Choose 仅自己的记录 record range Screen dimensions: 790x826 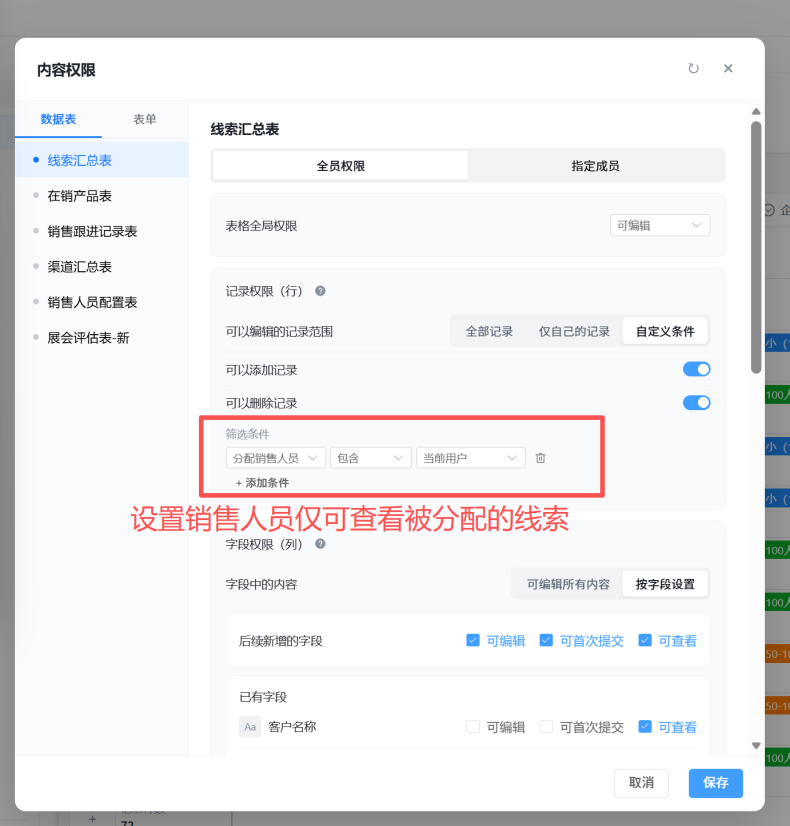(x=574, y=331)
